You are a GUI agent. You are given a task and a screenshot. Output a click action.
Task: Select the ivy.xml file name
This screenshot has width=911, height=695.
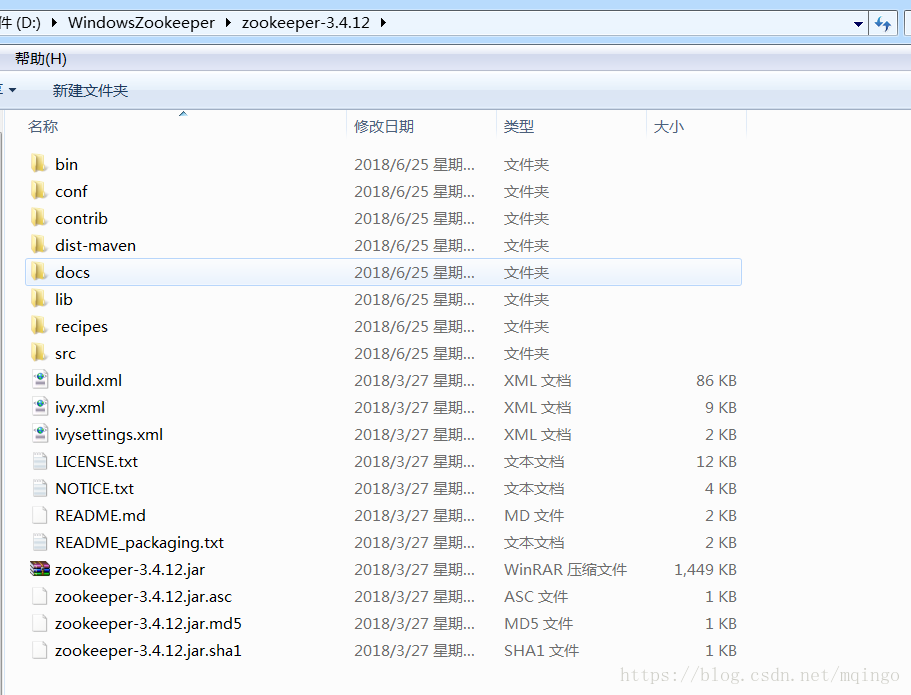[80, 407]
